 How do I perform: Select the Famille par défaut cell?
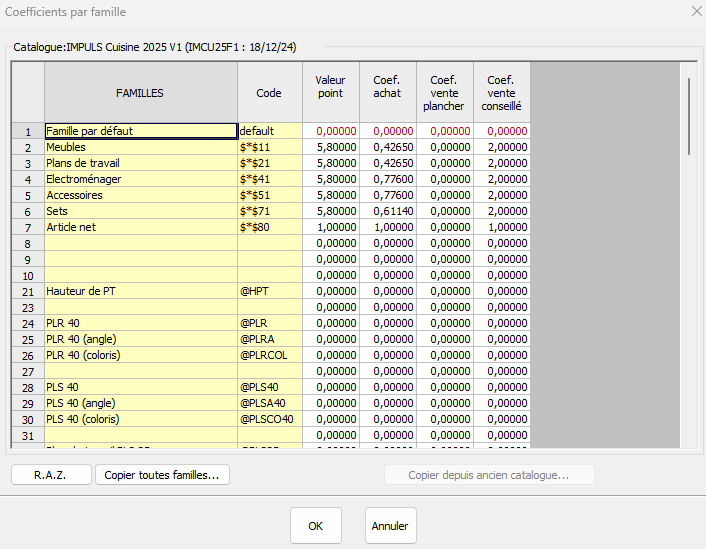click(x=140, y=131)
